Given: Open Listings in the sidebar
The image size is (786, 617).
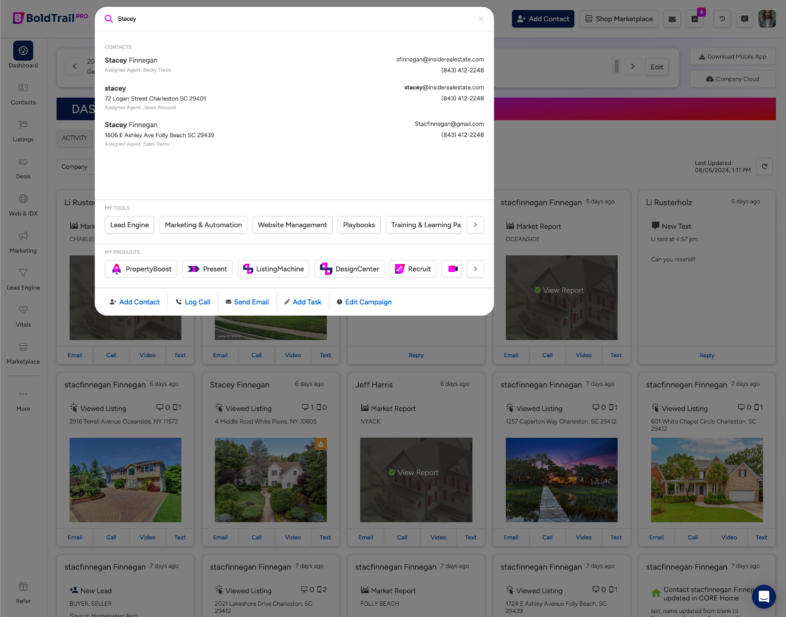Looking at the screenshot, I should pos(23,131).
